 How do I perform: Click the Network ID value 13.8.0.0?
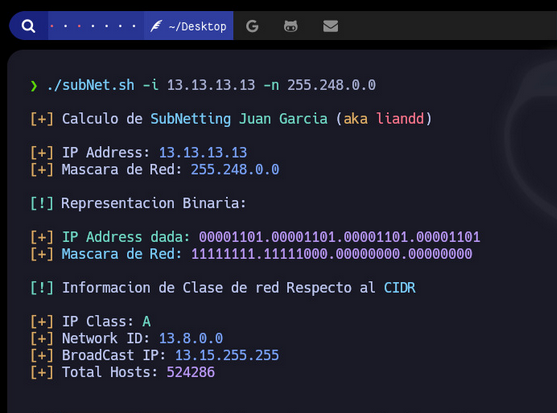coord(191,338)
